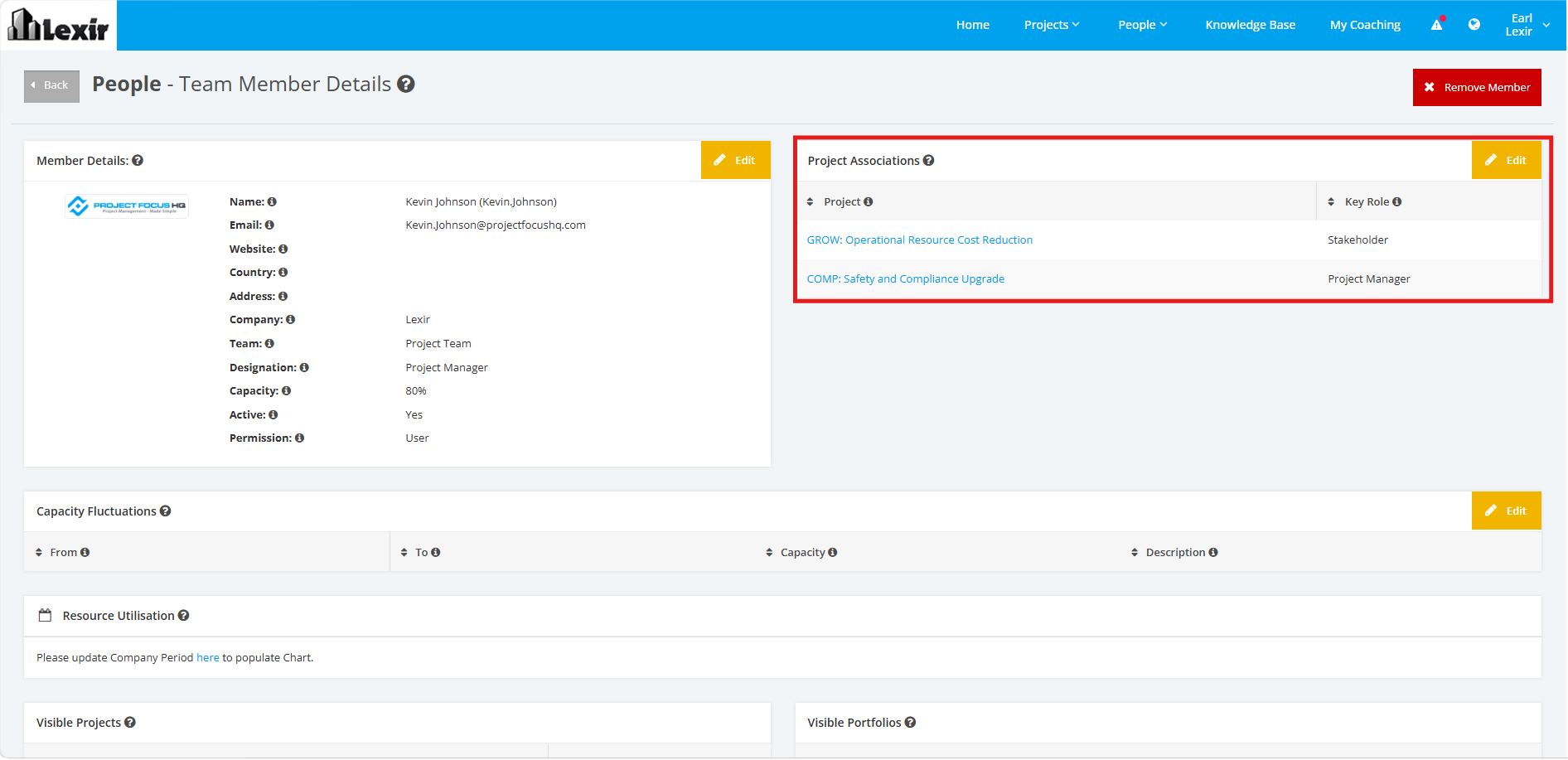1568x760 pixels.
Task: Click info icon next to Company
Action: [291, 320]
